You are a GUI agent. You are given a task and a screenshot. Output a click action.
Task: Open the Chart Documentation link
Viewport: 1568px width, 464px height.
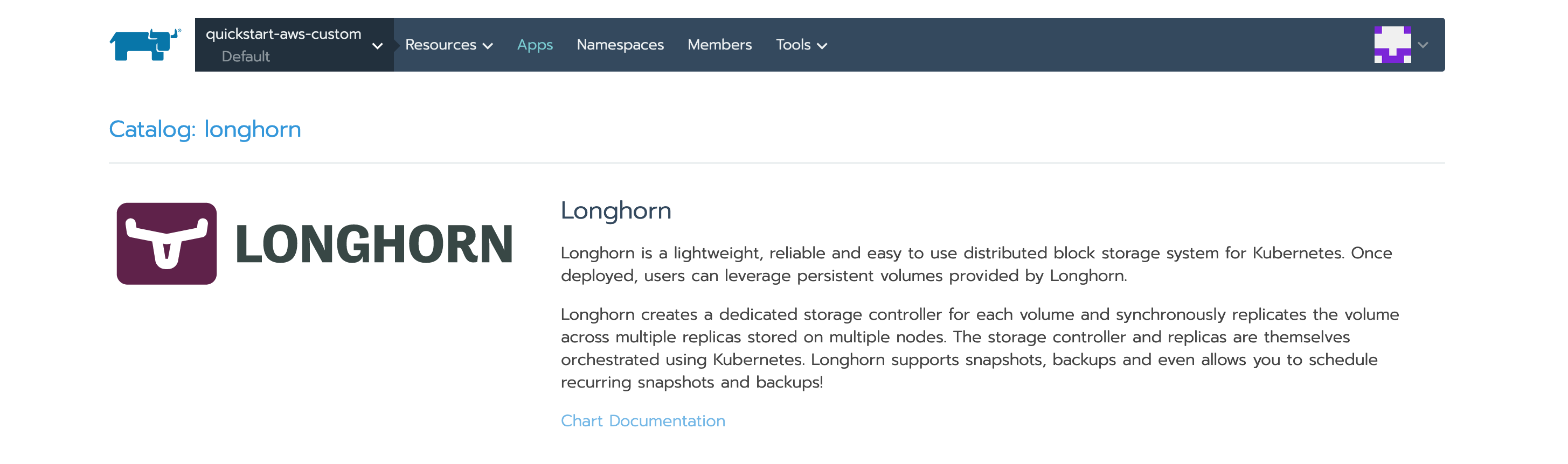[x=643, y=420]
